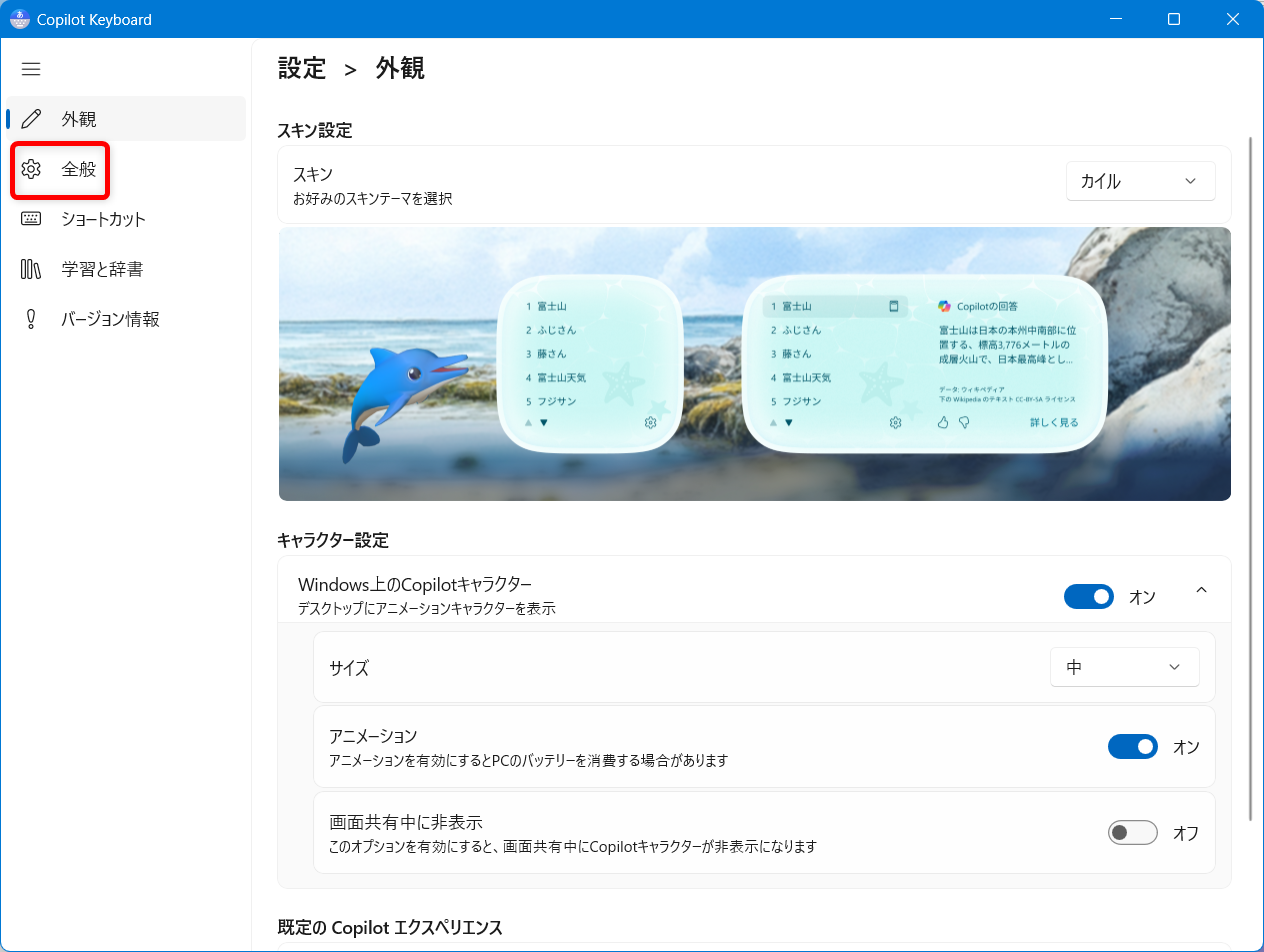Click お好みのスキンテーマを選択 description text
This screenshot has width=1264, height=952.
tap(372, 199)
